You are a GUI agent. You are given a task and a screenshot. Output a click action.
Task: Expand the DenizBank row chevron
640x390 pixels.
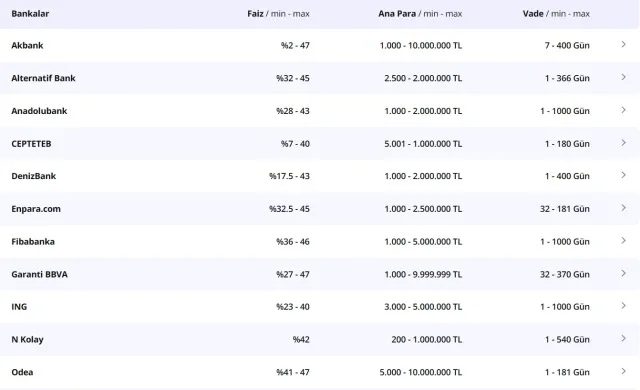tap(623, 175)
